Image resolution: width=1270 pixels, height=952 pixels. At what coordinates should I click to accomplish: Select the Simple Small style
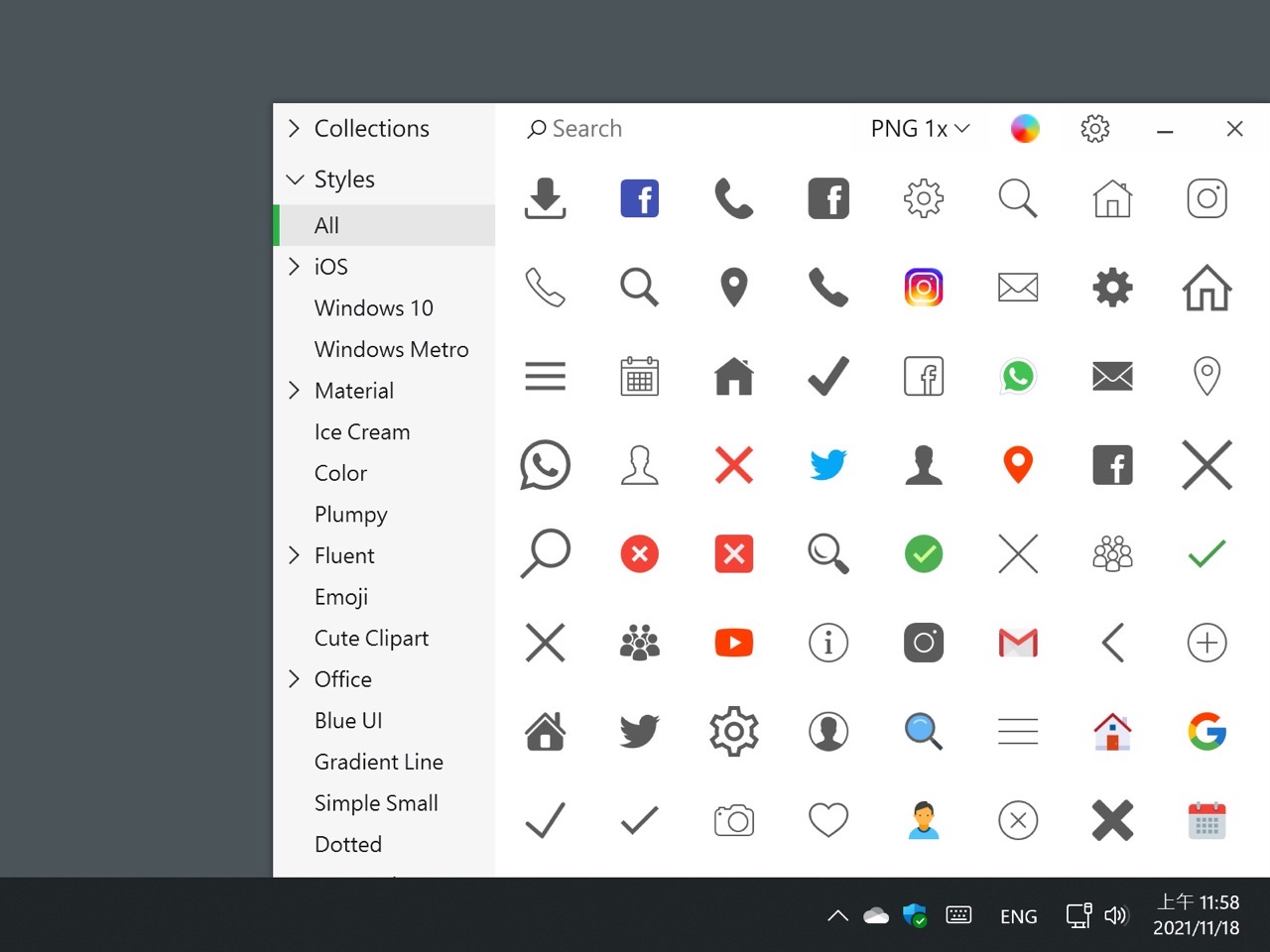376,803
